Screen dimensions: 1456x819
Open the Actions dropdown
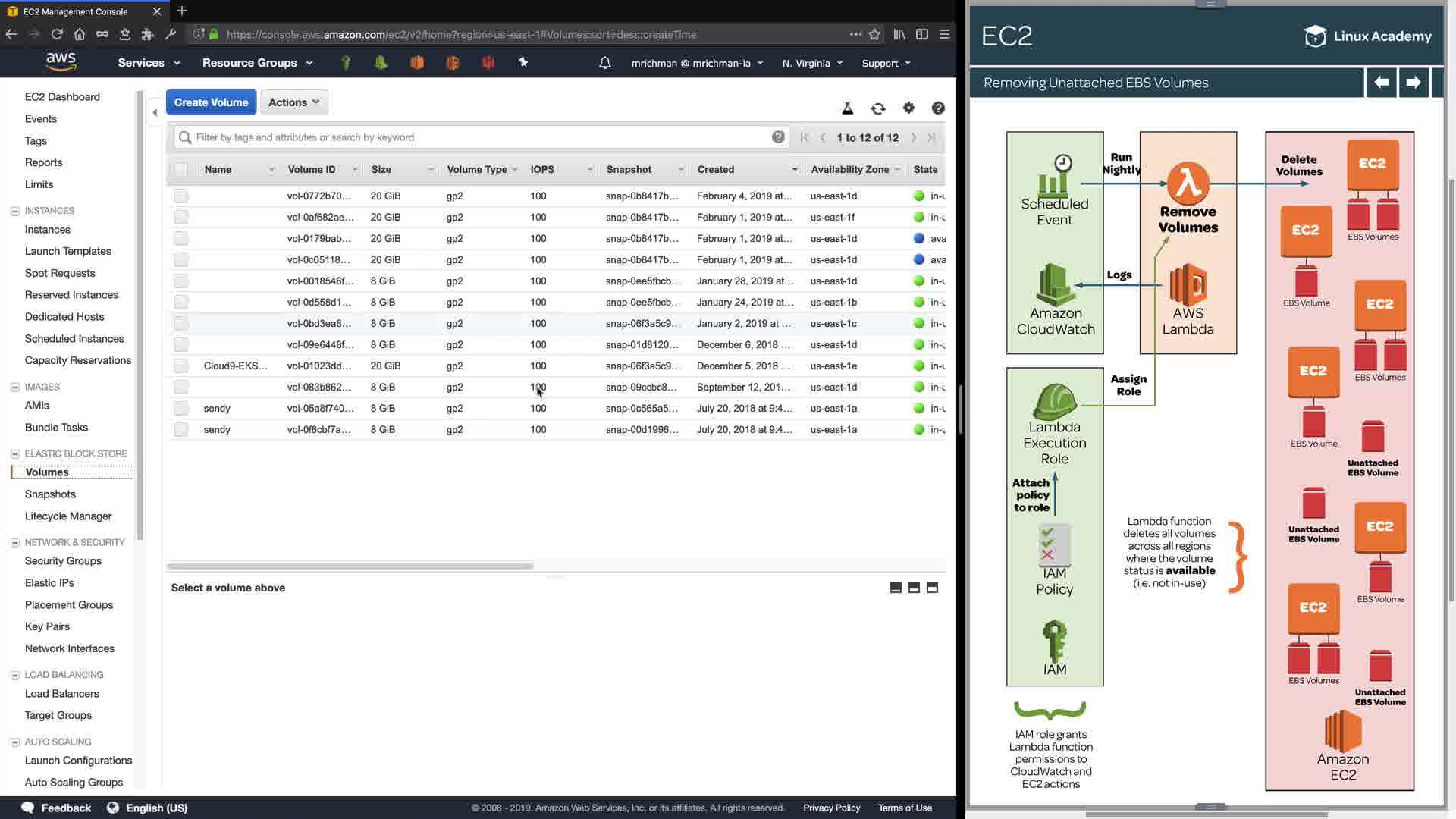click(293, 102)
